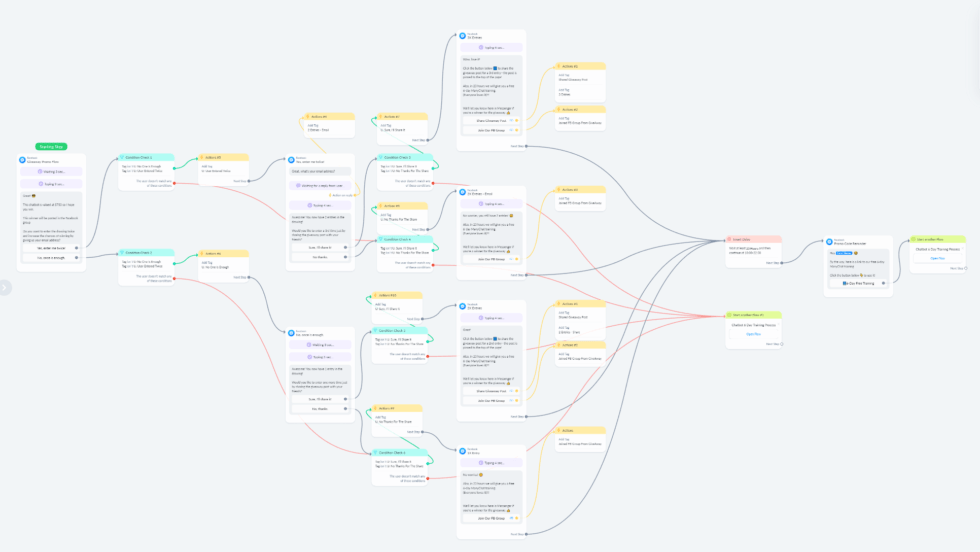Click the green Starting Step badge
Viewport: 980px width, 552px height.
coord(51,146)
